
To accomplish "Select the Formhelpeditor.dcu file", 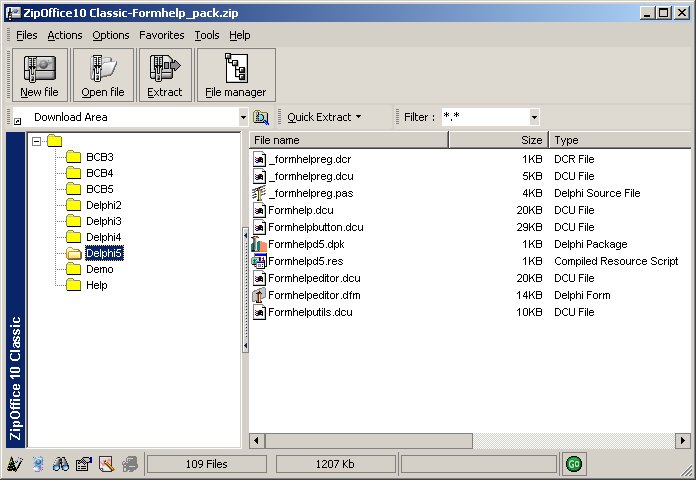I will (314, 278).
